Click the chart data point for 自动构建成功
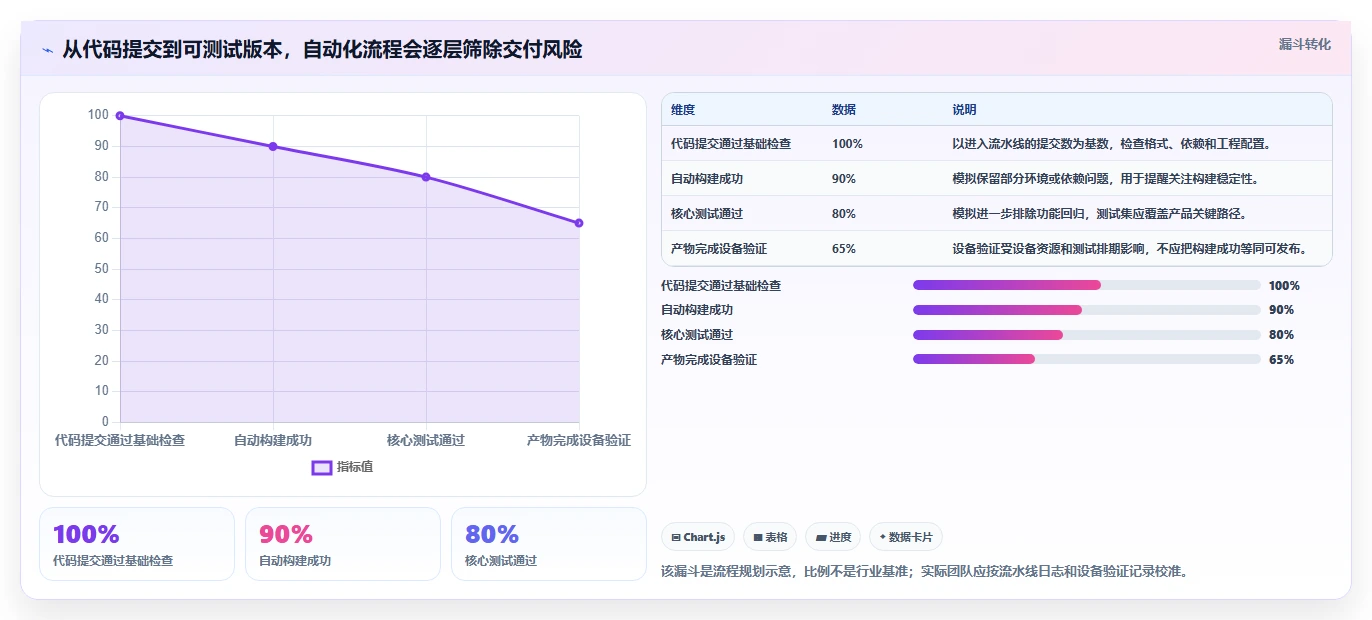 click(273, 147)
